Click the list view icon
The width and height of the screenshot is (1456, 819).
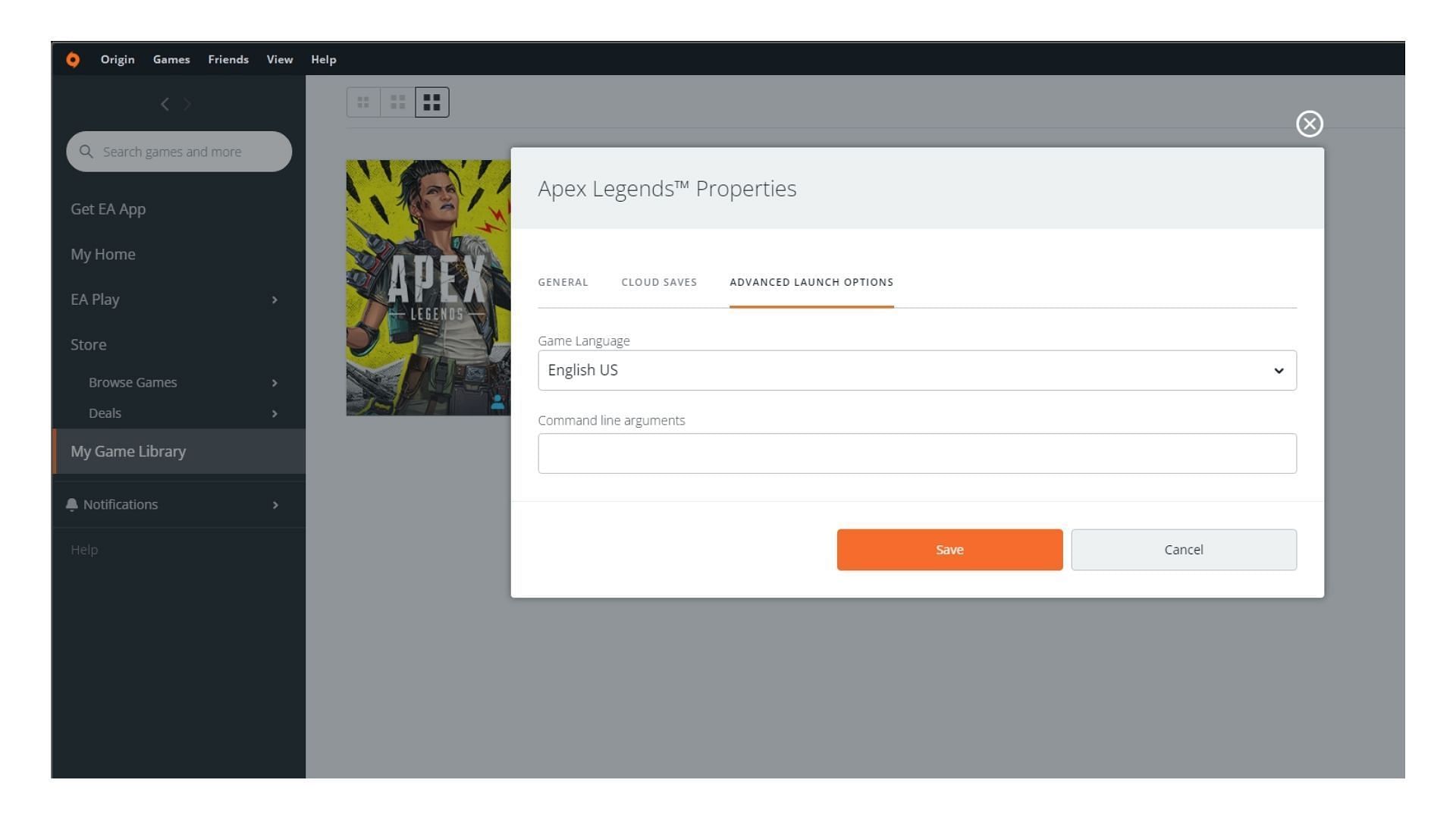pos(363,101)
